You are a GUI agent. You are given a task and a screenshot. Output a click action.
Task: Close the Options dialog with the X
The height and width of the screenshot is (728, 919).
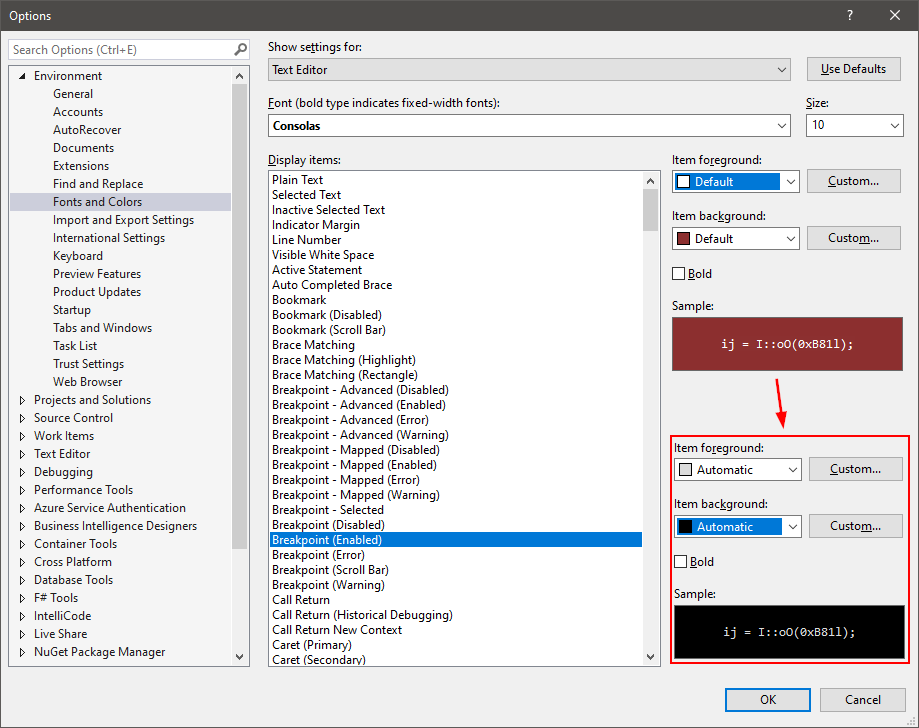coord(894,15)
